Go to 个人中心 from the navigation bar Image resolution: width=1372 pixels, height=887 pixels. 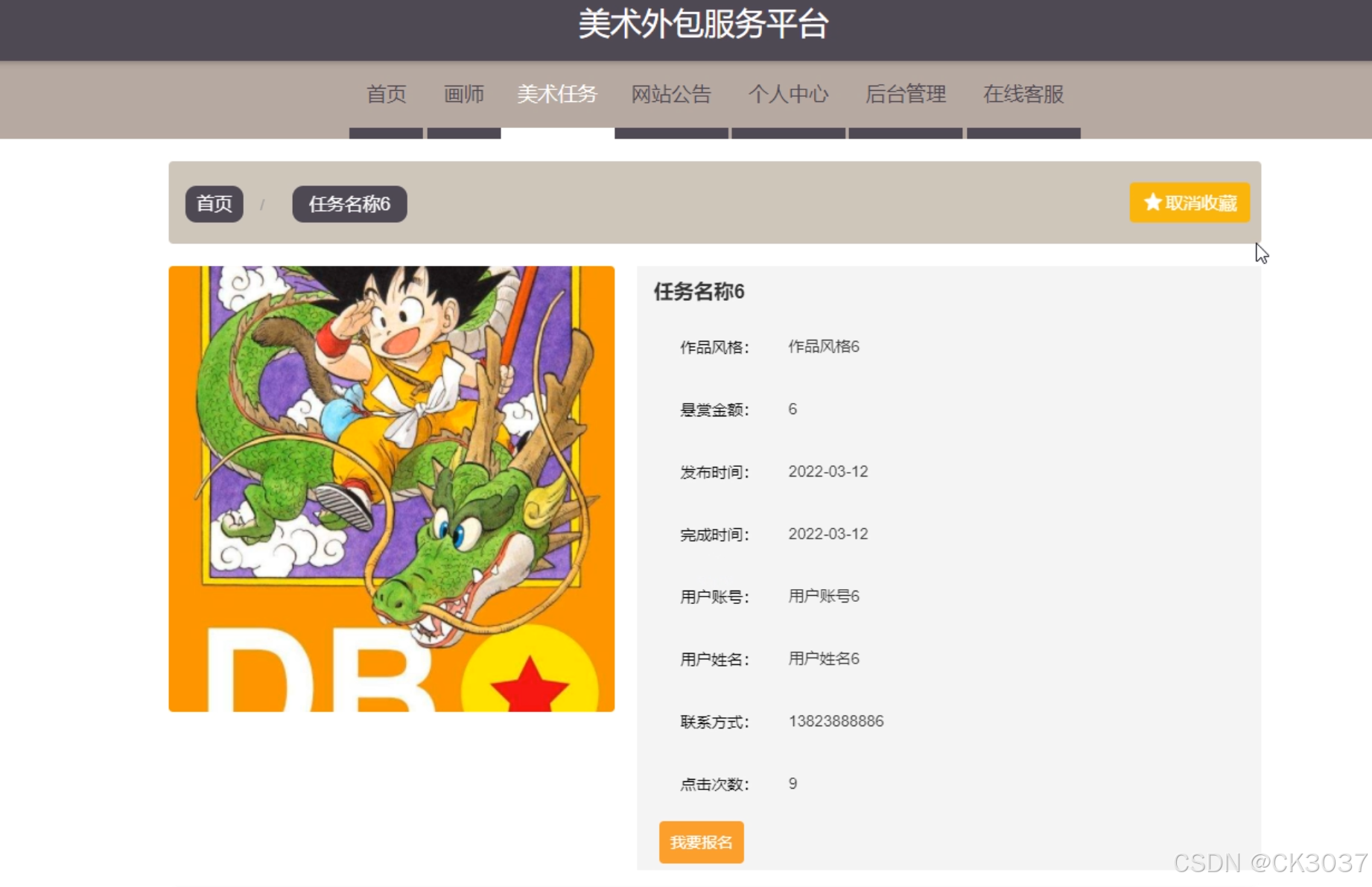pos(788,95)
